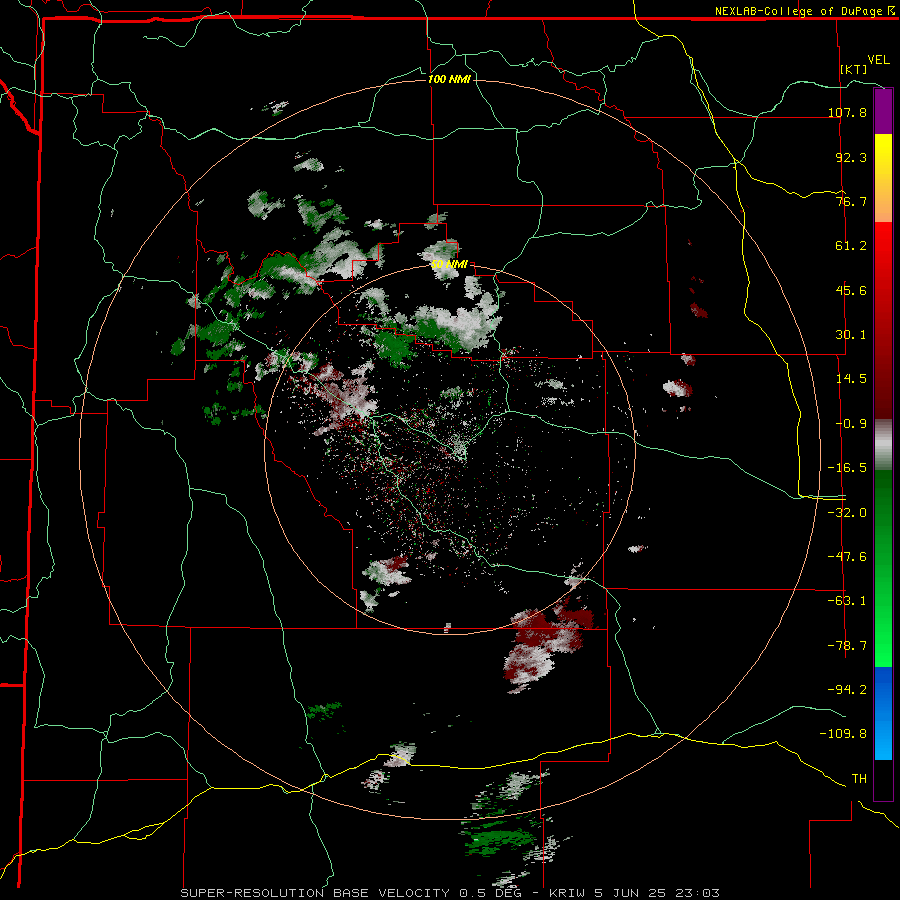The width and height of the screenshot is (900, 900).
Task: Click the -16.5 value on velocity scale
Action: pos(847,468)
